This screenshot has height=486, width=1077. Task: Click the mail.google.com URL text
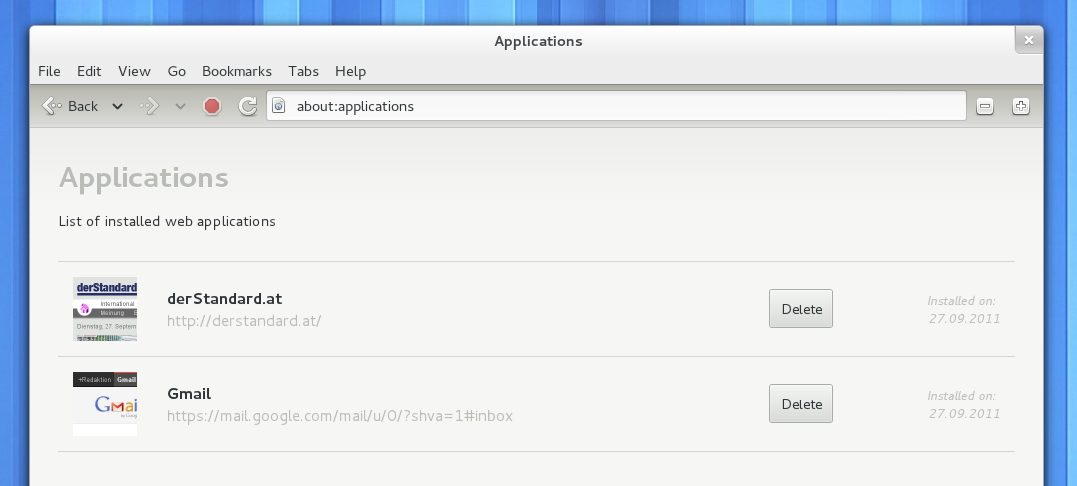pos(340,416)
